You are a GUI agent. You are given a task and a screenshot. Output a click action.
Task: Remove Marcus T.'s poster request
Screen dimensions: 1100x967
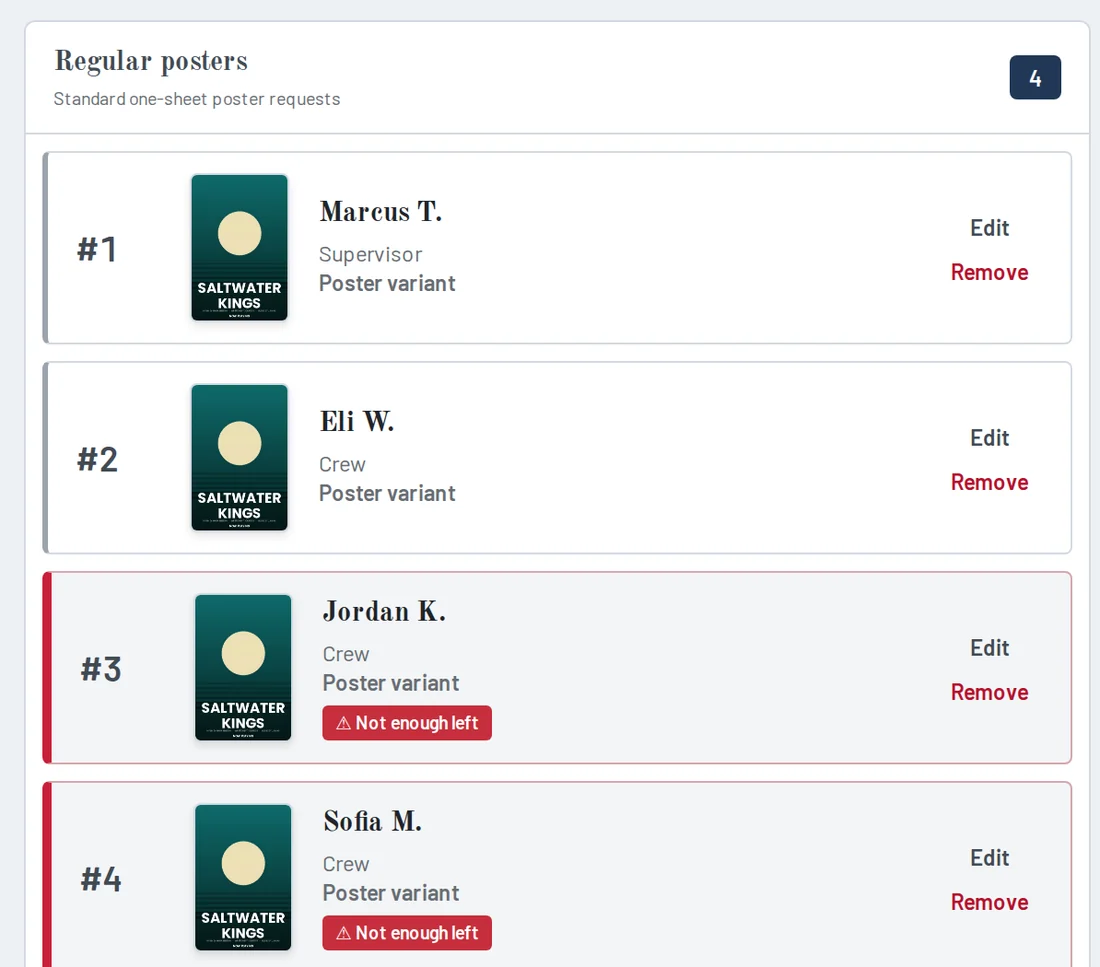click(x=989, y=272)
